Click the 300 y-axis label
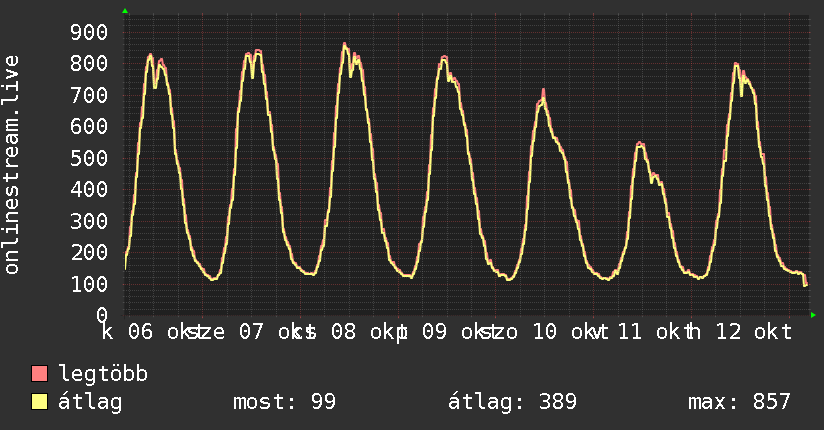This screenshot has height=430, width=824. click(x=89, y=221)
